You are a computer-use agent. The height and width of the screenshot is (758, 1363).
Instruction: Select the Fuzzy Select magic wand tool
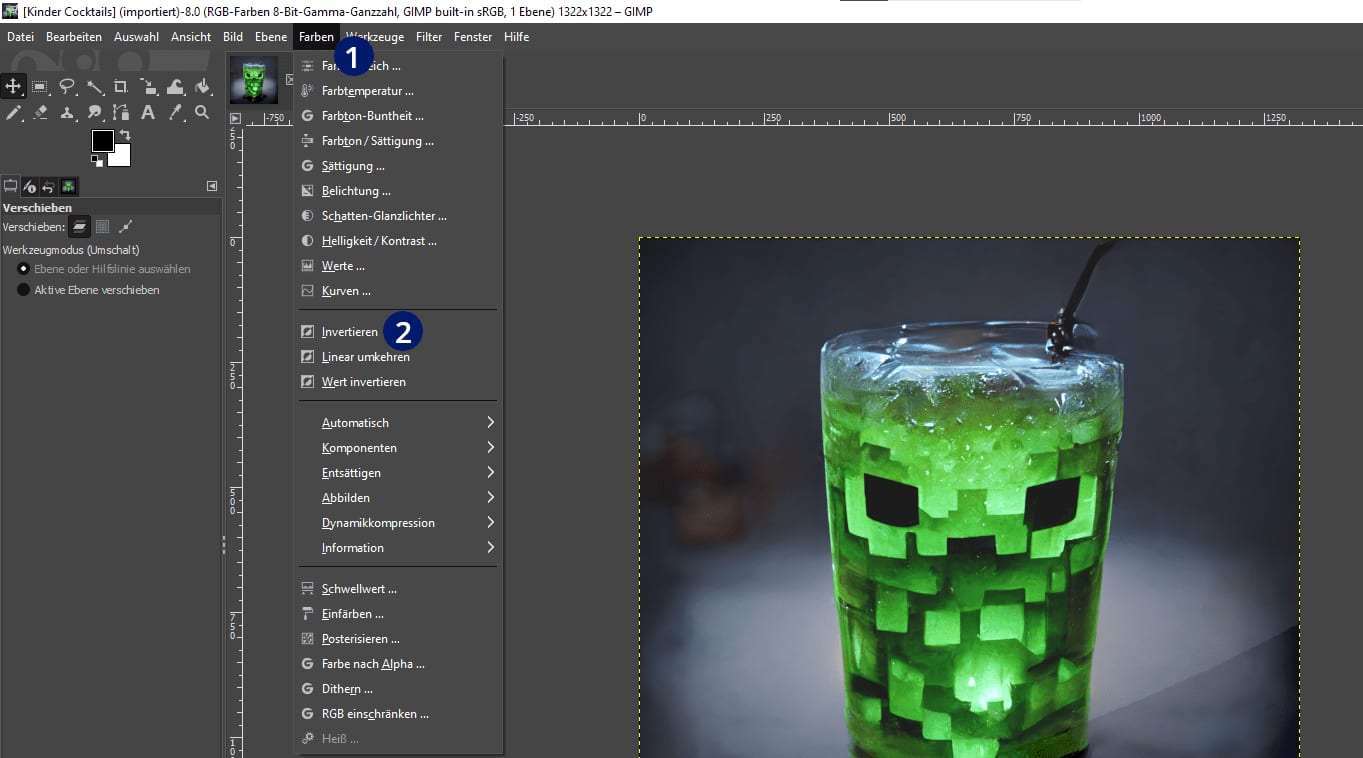[94, 86]
